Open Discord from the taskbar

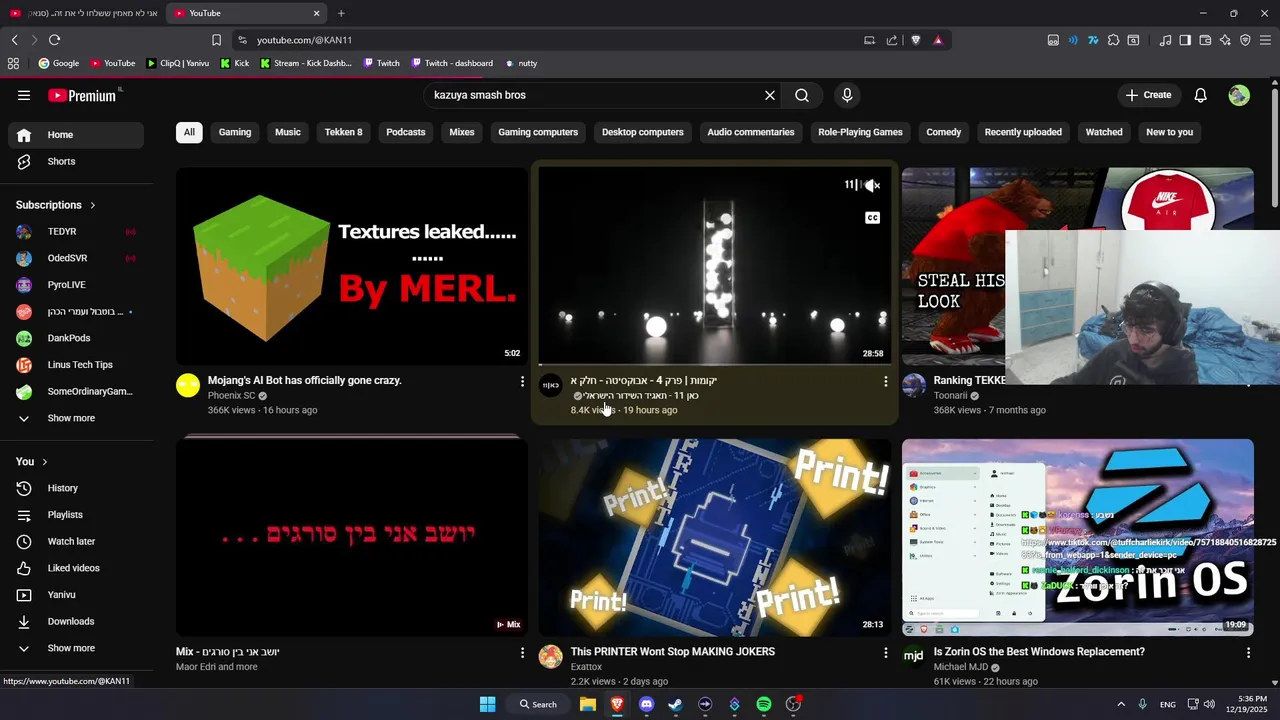point(646,704)
